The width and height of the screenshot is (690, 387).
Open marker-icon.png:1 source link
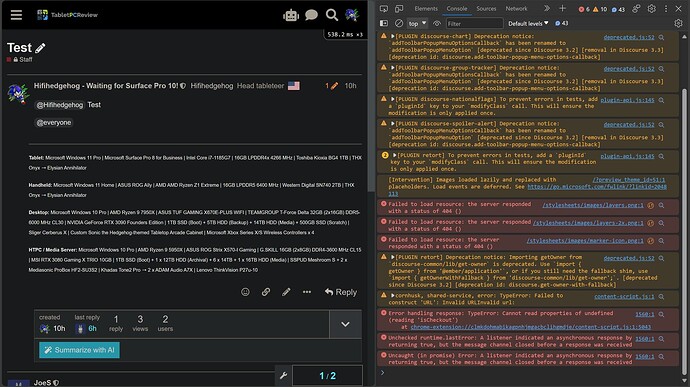585,241
